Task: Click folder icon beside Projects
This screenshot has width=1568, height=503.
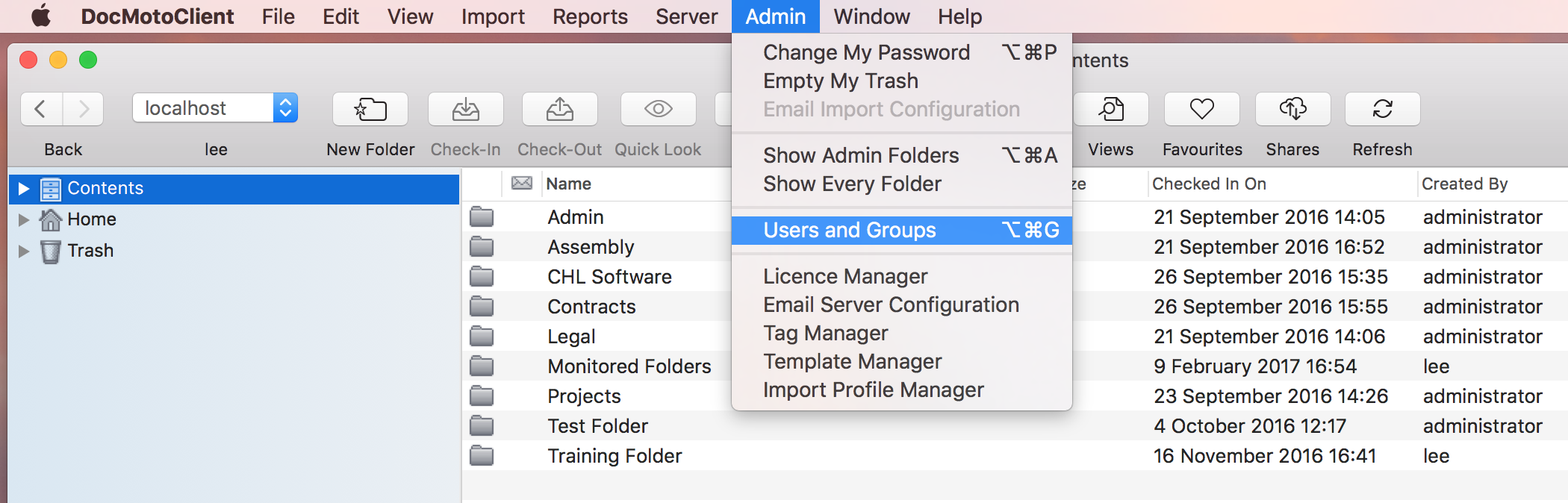Action: pos(482,396)
